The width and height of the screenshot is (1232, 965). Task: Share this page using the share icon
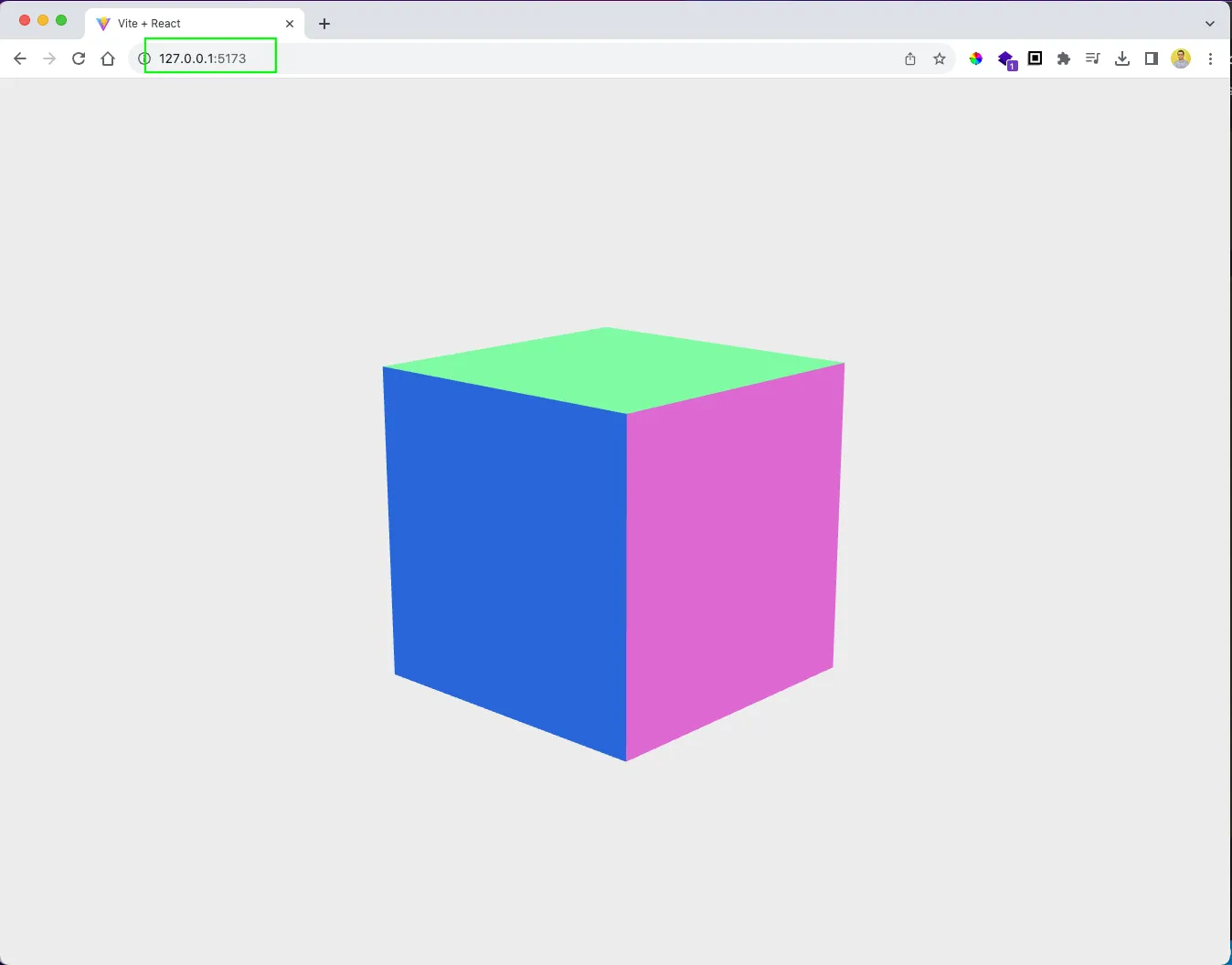click(910, 58)
